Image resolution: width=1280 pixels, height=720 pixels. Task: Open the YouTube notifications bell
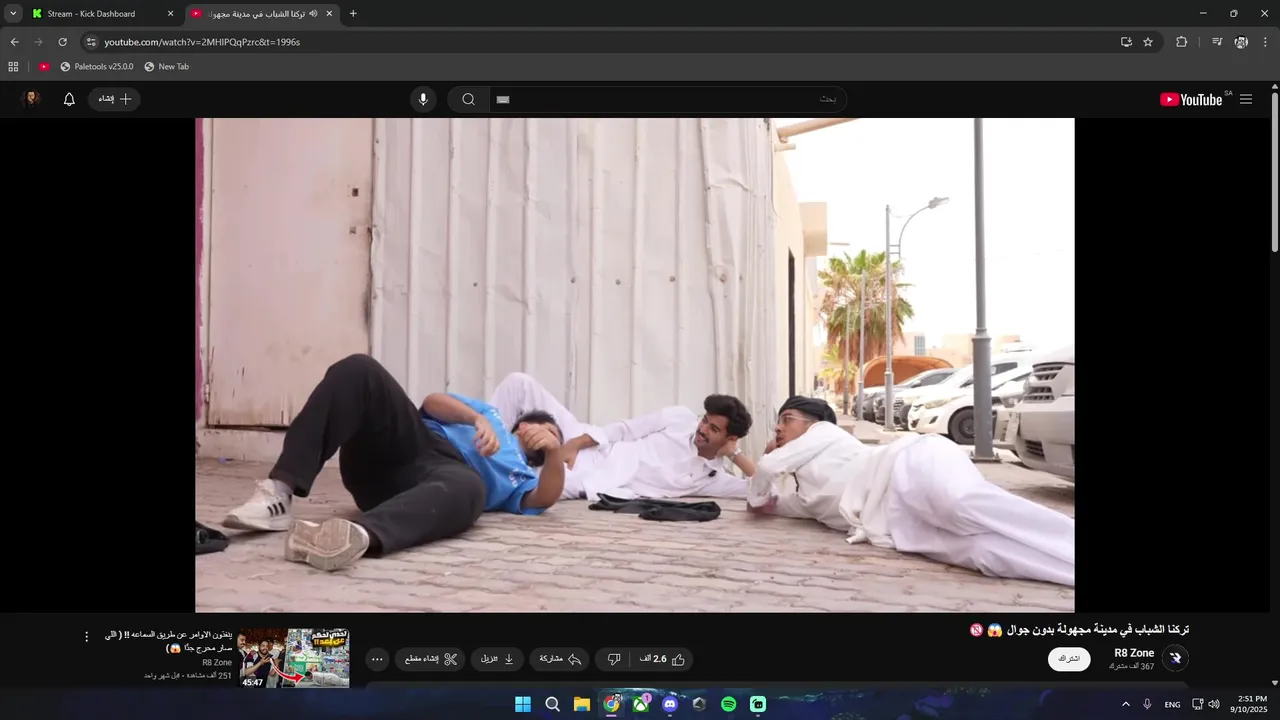69,99
